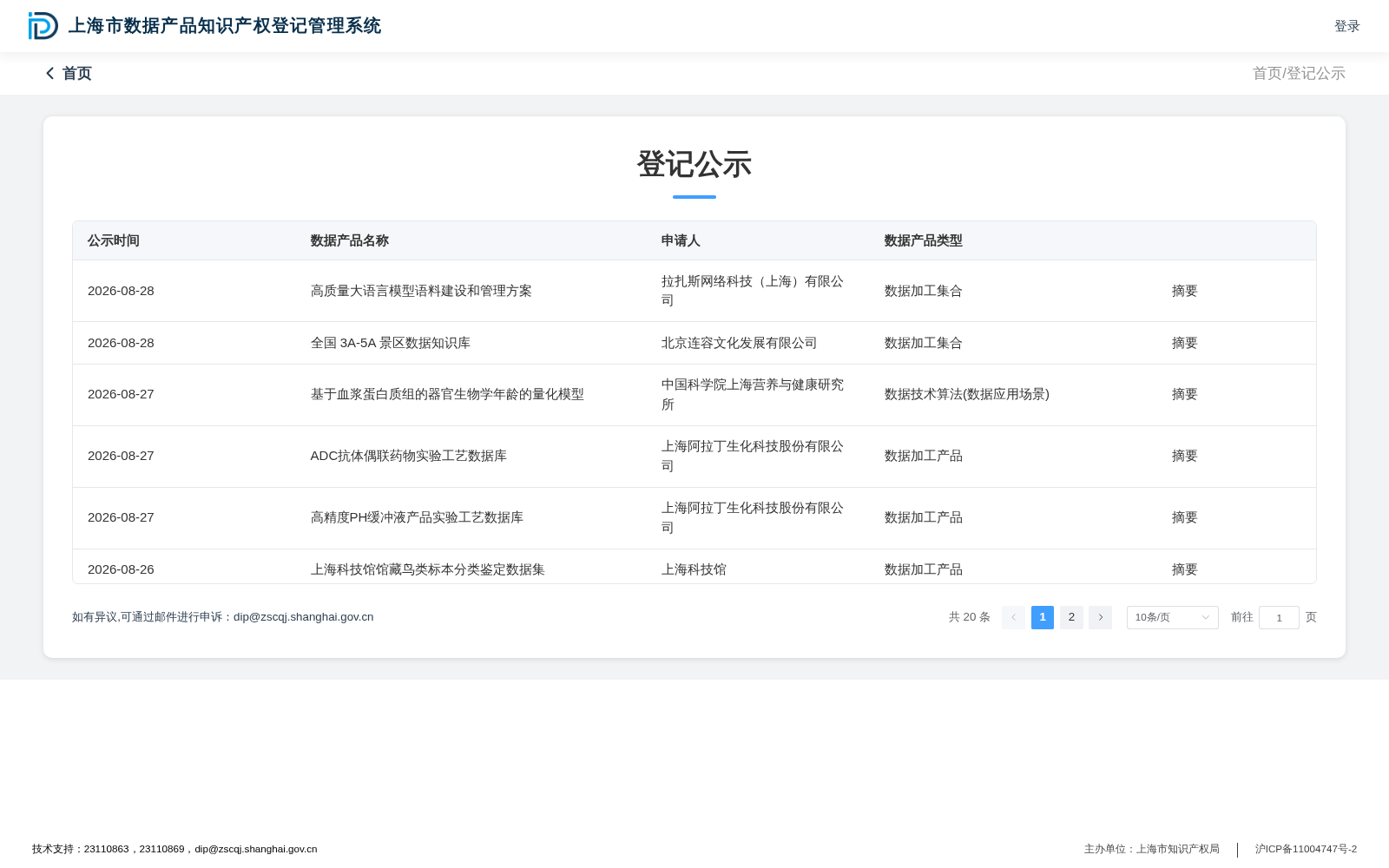Open 摘要 for 基于血浆蛋白质组的器官生物学年龄的量化模型
The height and width of the screenshot is (868, 1389).
(1184, 394)
